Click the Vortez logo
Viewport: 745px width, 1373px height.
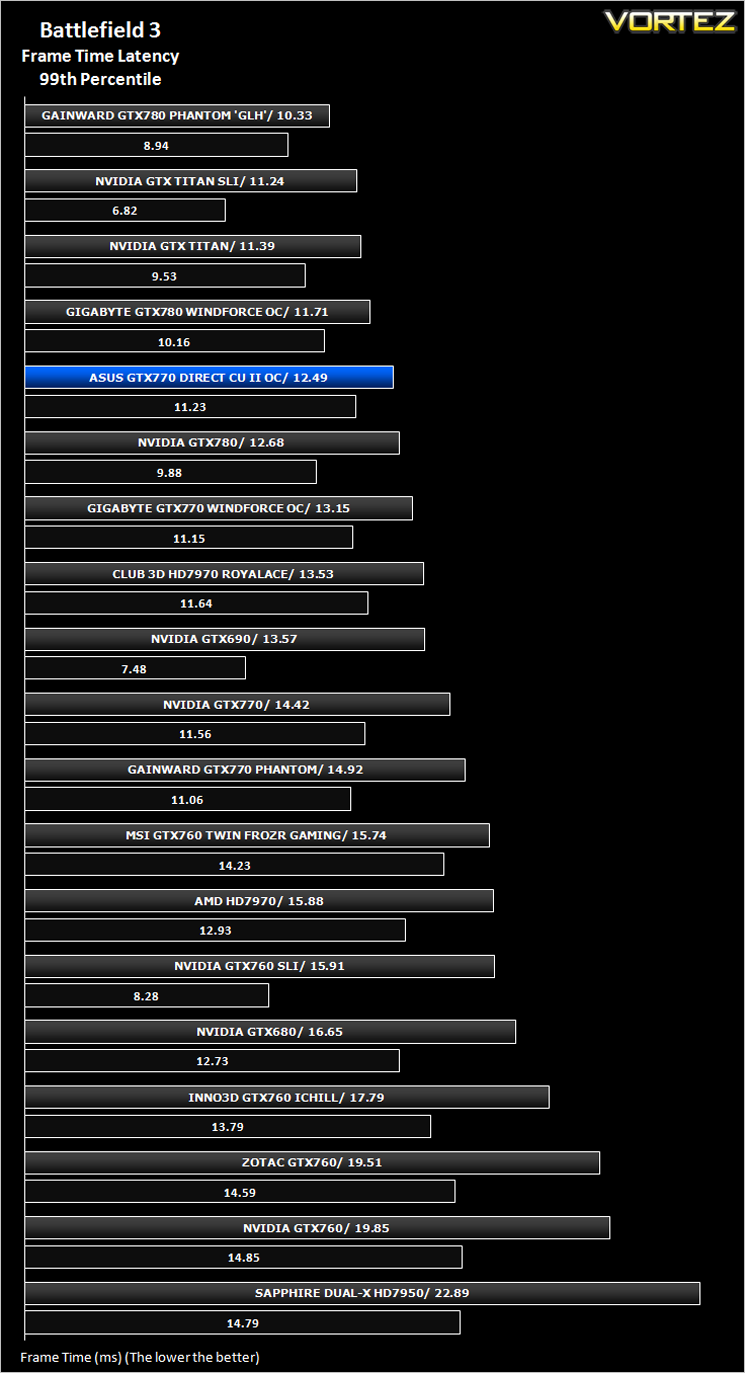669,22
